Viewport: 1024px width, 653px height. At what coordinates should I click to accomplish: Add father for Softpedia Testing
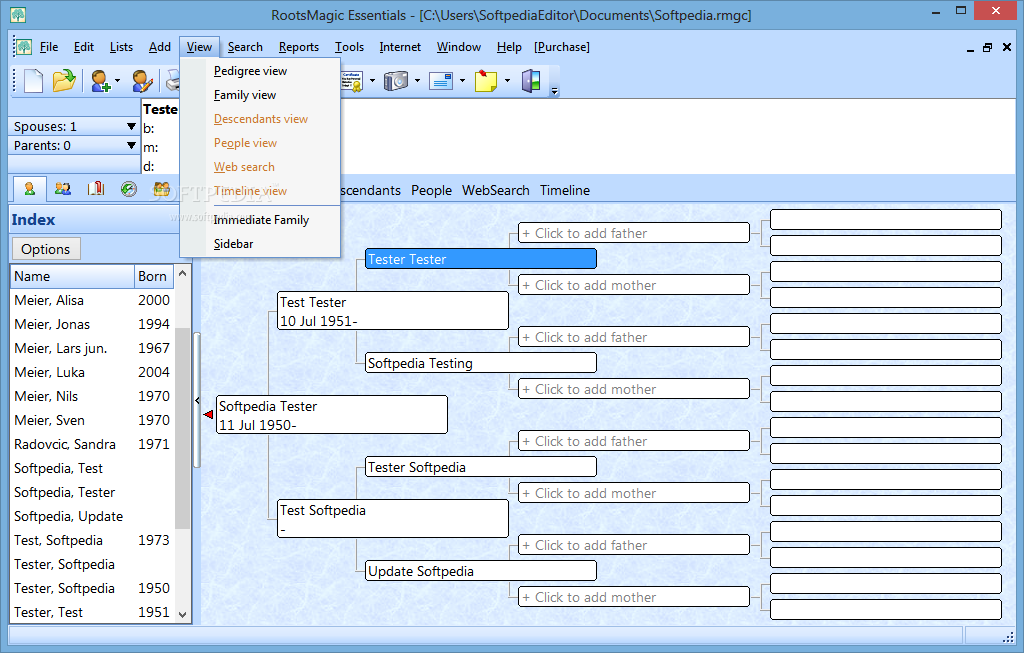[634, 337]
